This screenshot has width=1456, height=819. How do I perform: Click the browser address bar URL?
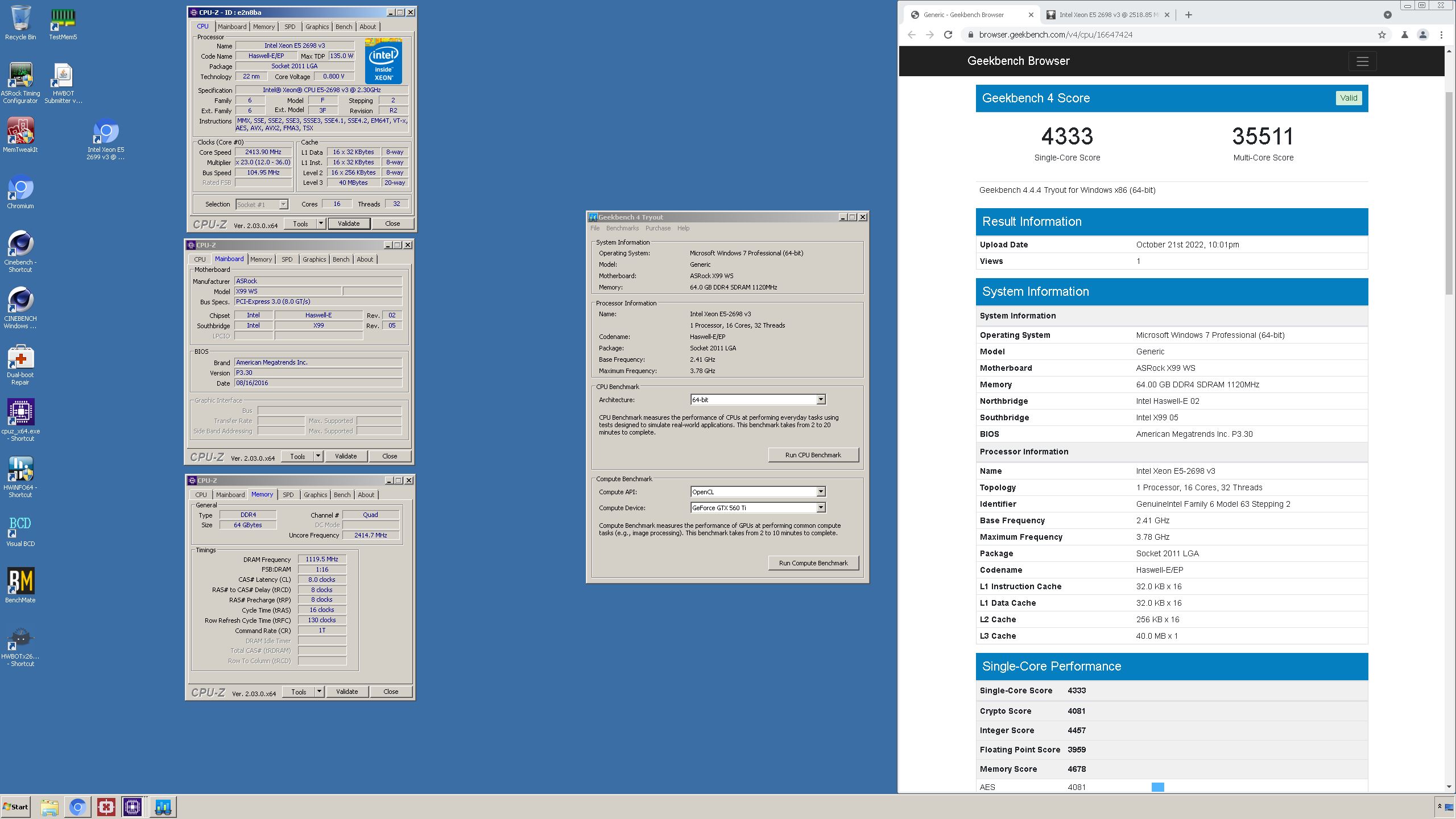pyautogui.click(x=1056, y=35)
